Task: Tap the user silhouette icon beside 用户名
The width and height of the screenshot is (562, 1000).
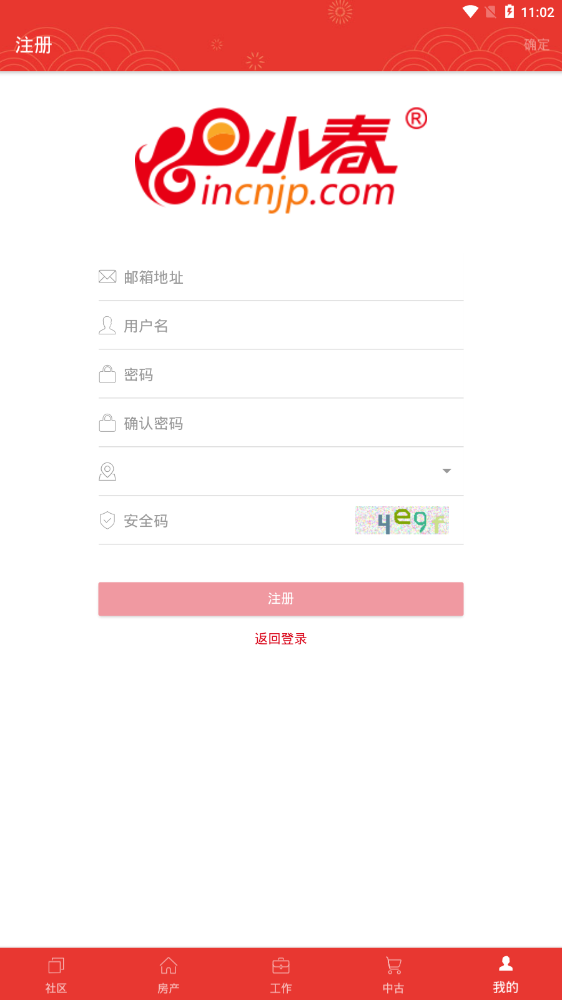Action: click(107, 325)
